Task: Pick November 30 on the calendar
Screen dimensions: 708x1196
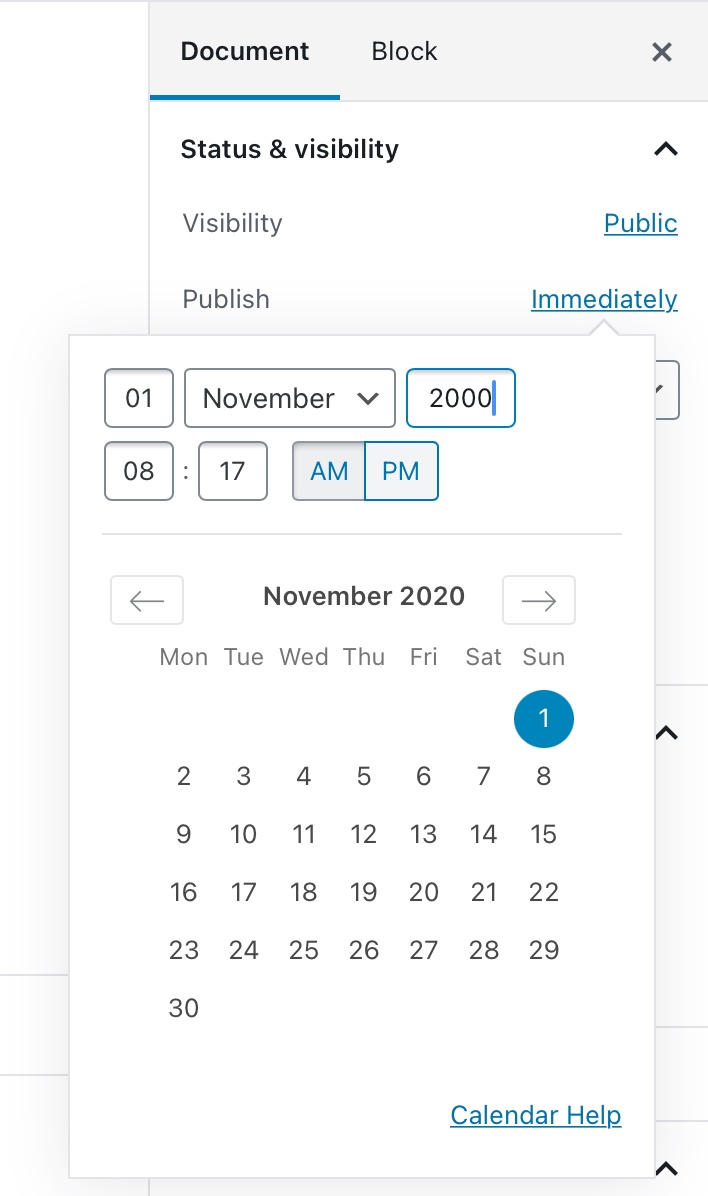Action: coord(183,1008)
